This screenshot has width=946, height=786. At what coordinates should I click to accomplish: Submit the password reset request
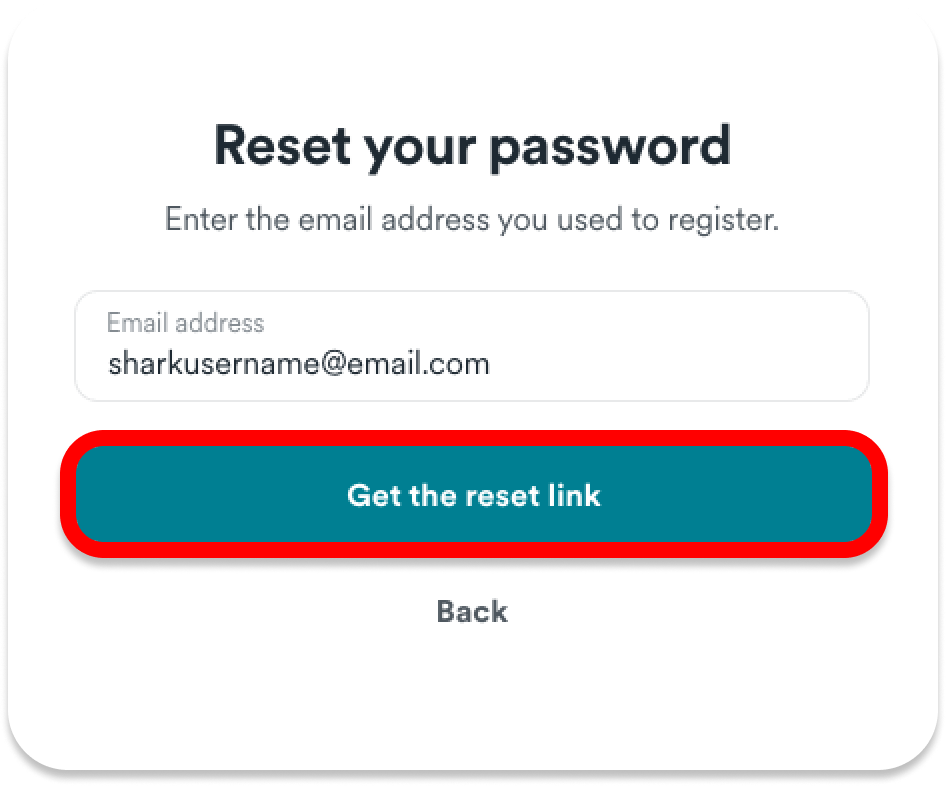click(x=473, y=495)
